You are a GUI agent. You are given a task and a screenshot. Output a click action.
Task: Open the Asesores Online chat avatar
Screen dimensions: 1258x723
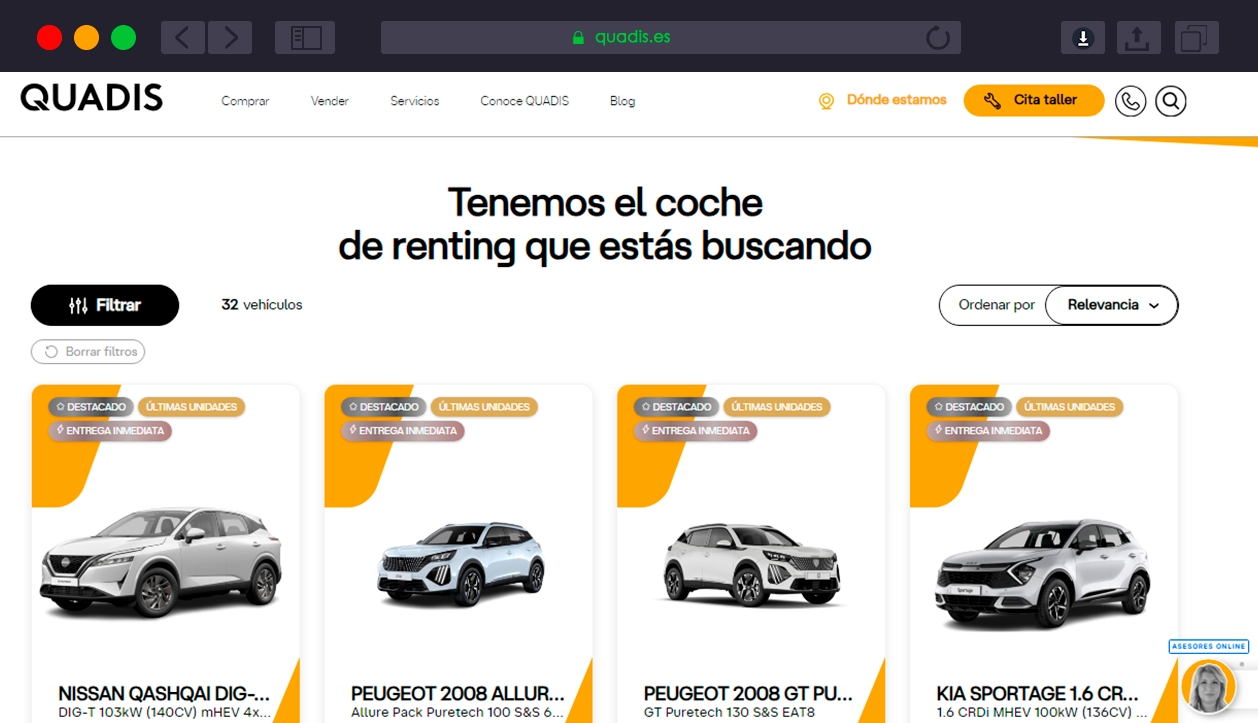[1208, 686]
